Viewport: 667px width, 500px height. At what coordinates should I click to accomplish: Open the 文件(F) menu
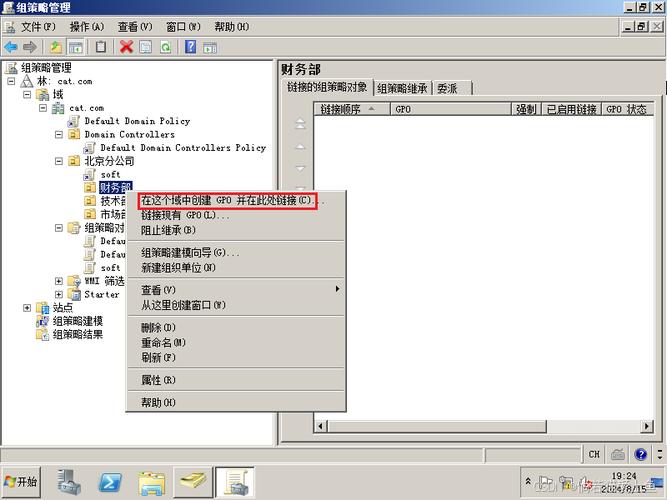click(38, 27)
